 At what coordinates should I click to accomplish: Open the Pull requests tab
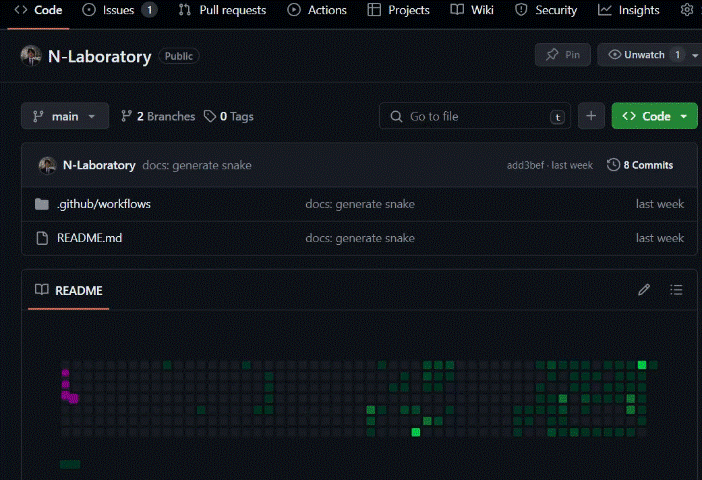click(x=222, y=10)
